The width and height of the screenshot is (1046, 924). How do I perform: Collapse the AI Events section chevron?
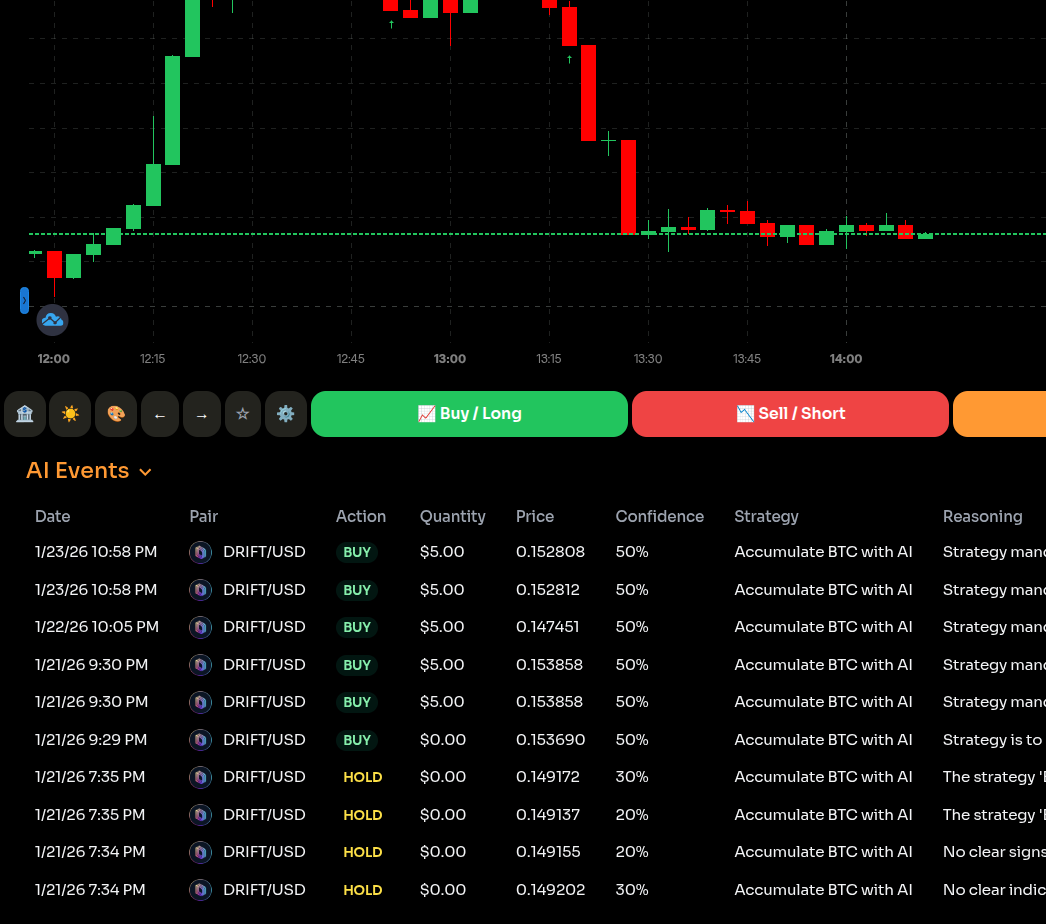tap(146, 472)
